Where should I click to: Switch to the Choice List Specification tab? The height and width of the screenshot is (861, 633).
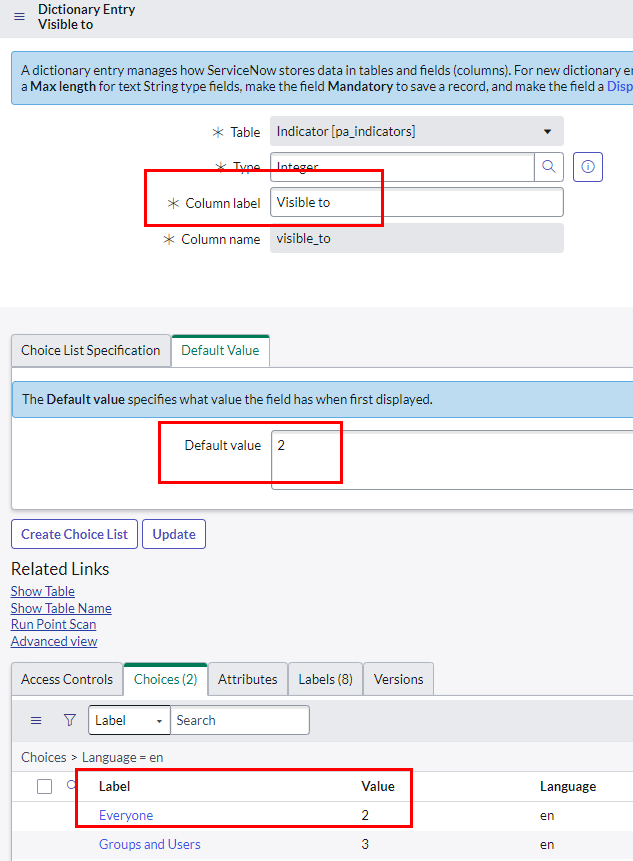click(x=91, y=351)
